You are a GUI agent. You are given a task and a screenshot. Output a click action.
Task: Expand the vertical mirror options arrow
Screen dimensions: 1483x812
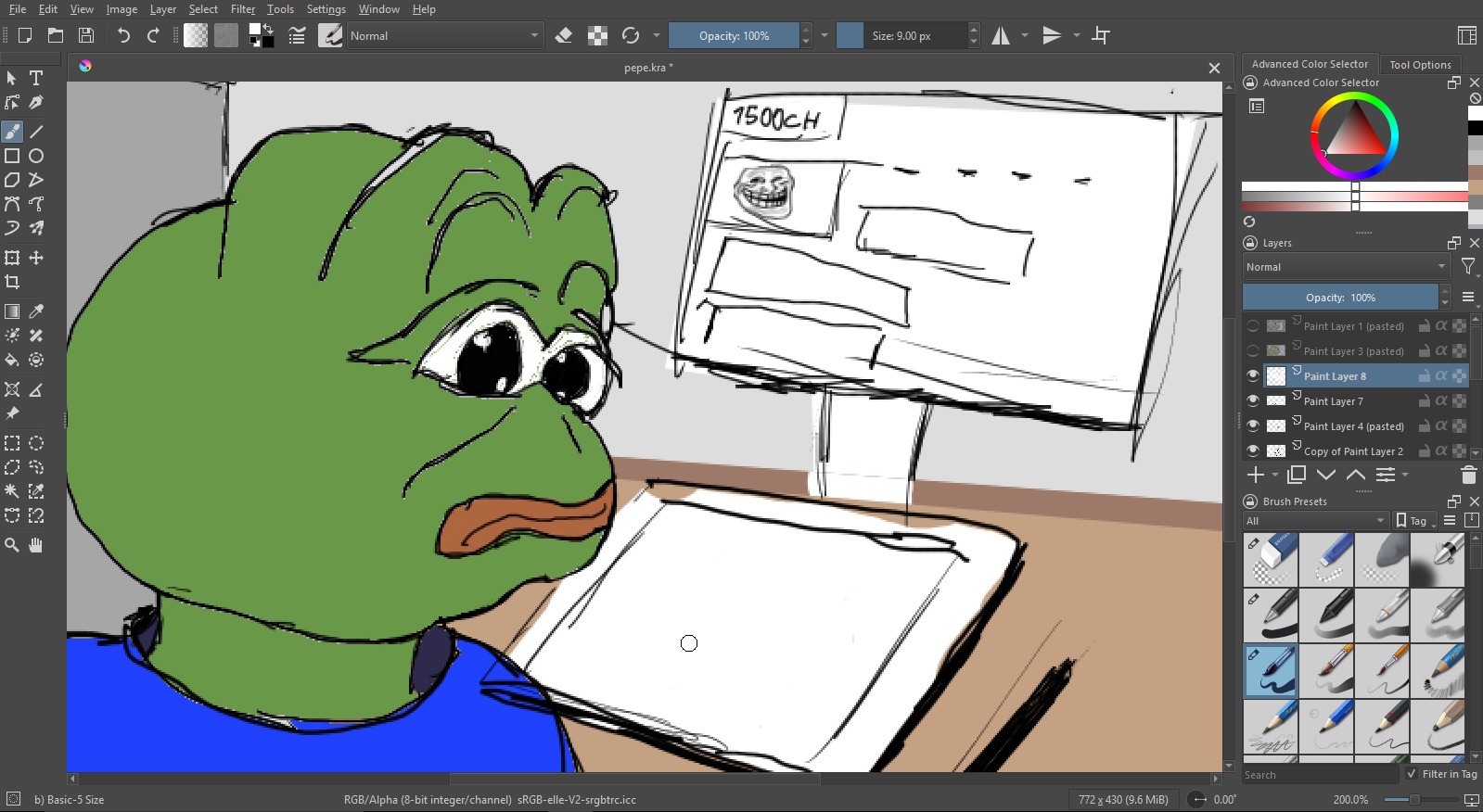[x=1077, y=35]
